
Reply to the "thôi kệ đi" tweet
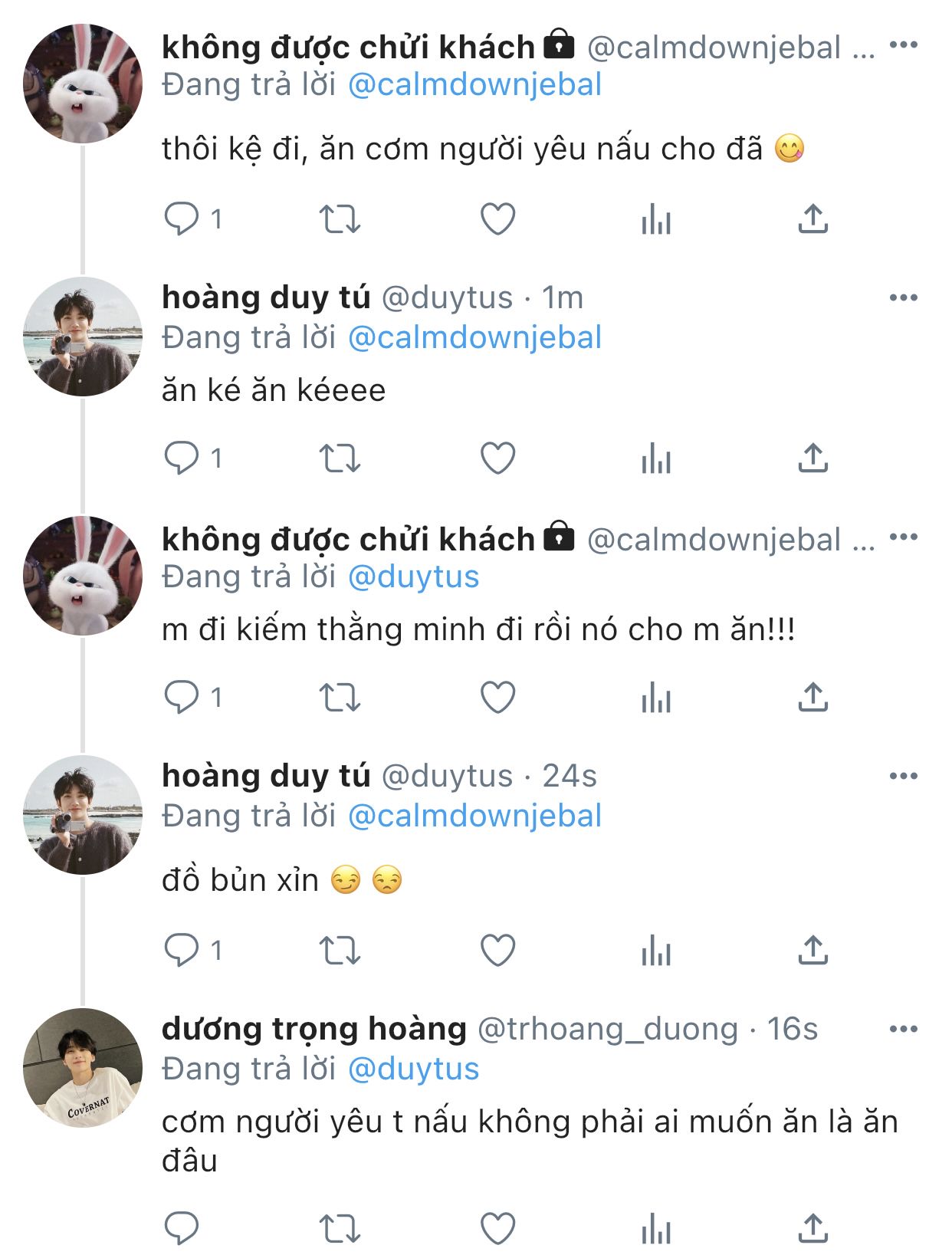tap(182, 219)
